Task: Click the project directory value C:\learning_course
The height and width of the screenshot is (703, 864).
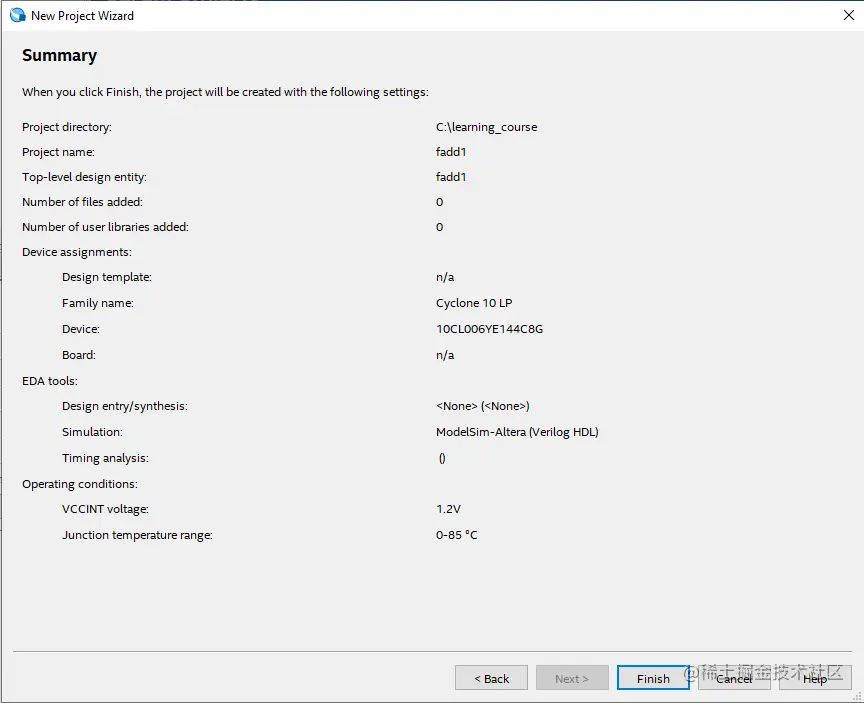Action: coord(487,127)
